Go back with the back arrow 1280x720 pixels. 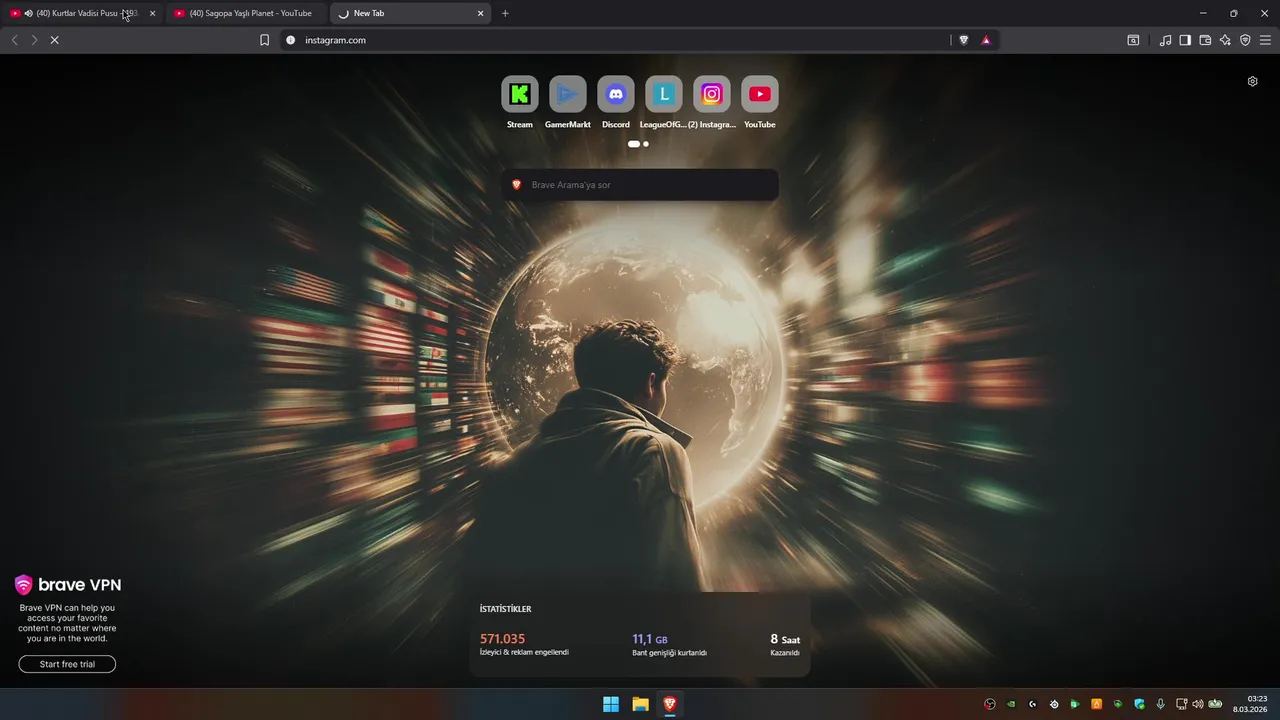pos(14,40)
